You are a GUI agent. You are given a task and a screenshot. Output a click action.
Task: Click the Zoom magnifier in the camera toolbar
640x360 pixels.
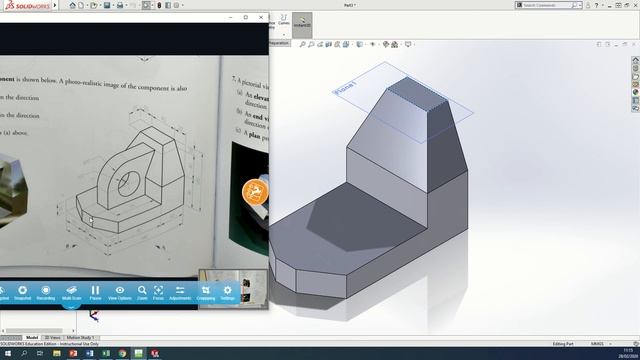142,293
